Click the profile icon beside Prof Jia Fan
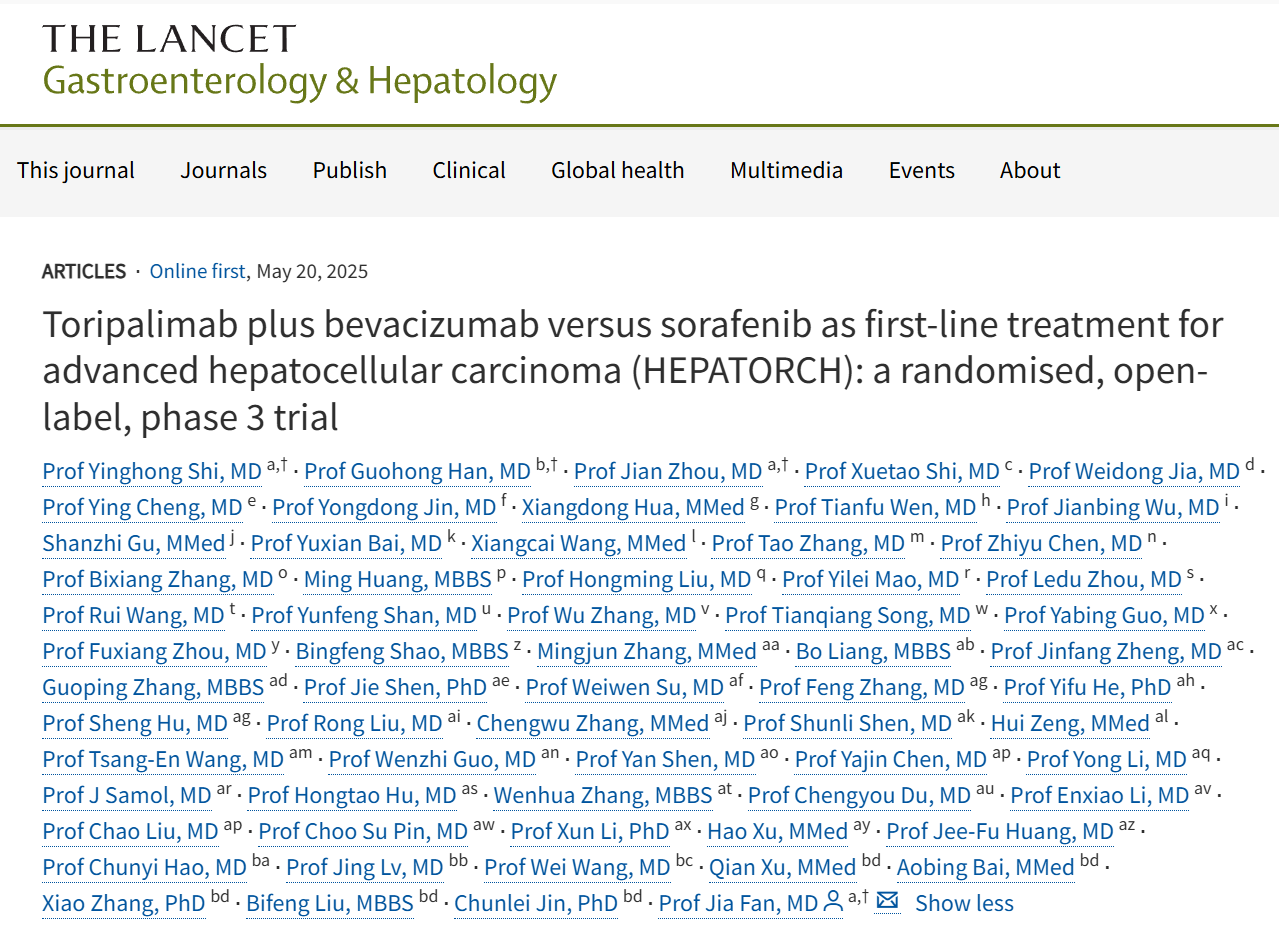Viewport: 1279px width, 936px height. (833, 903)
